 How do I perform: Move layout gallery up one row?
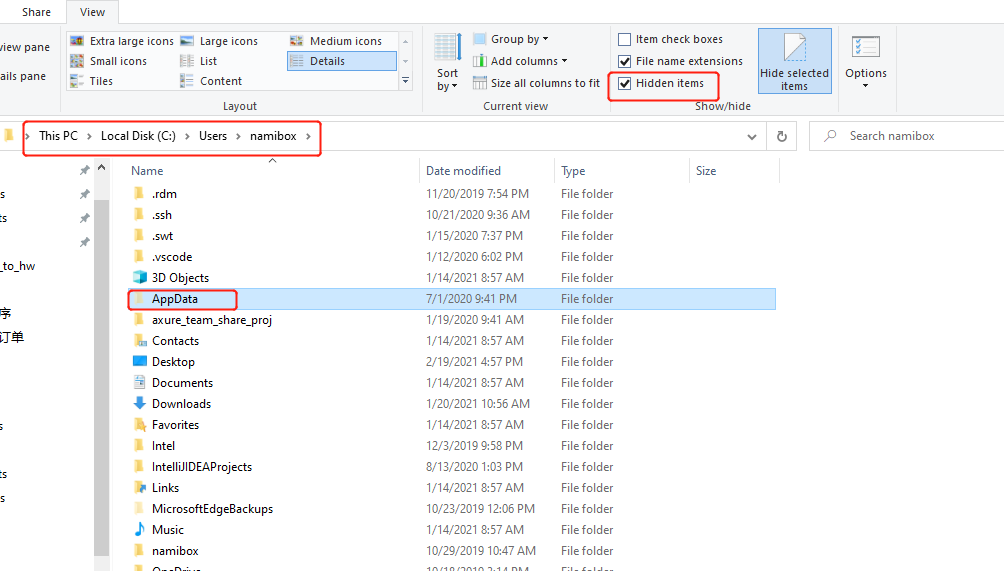click(x=405, y=41)
